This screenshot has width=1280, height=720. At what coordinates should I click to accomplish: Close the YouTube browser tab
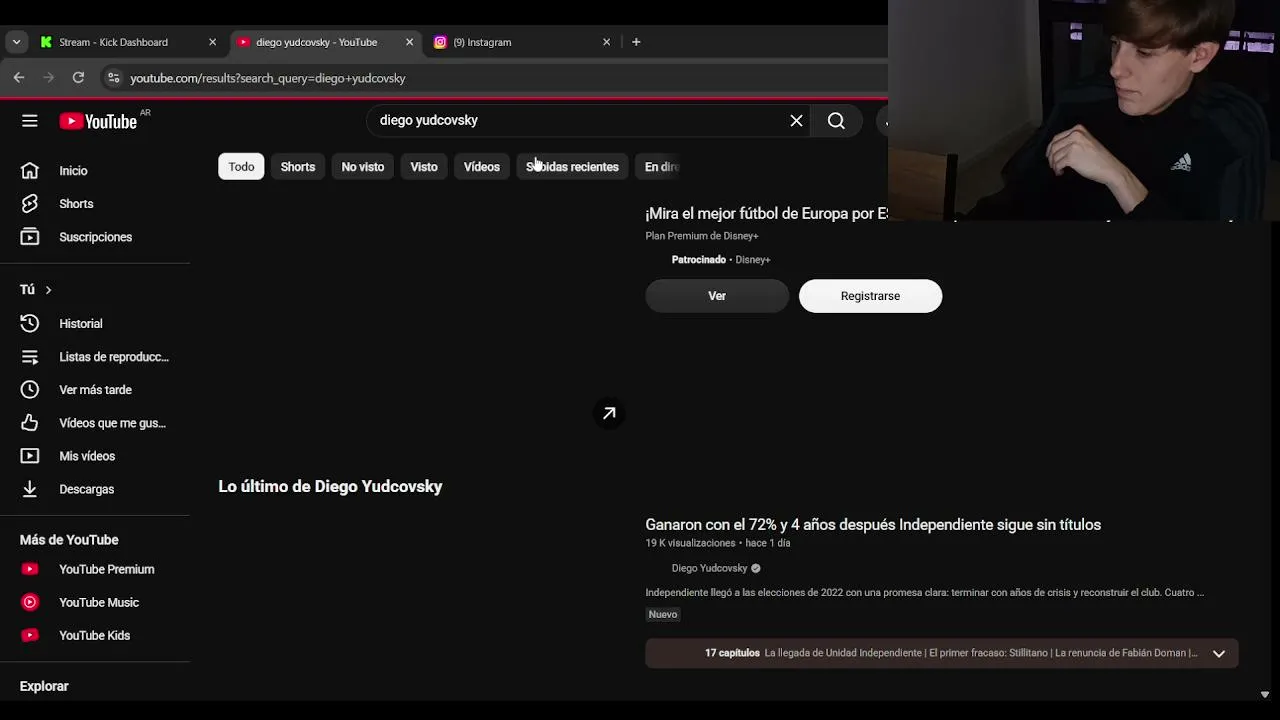tap(409, 42)
